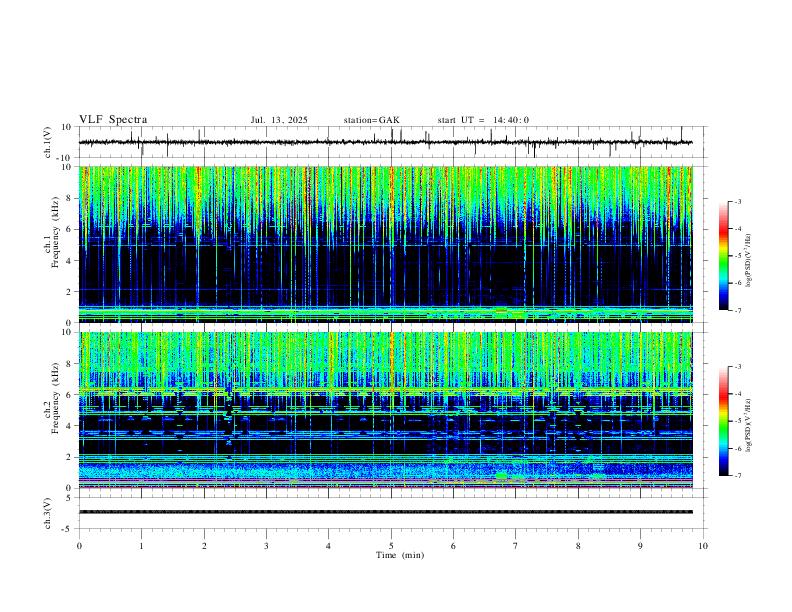Click the date 'Jul. 13, 2025'
This screenshot has width=792, height=612.
pos(279,120)
